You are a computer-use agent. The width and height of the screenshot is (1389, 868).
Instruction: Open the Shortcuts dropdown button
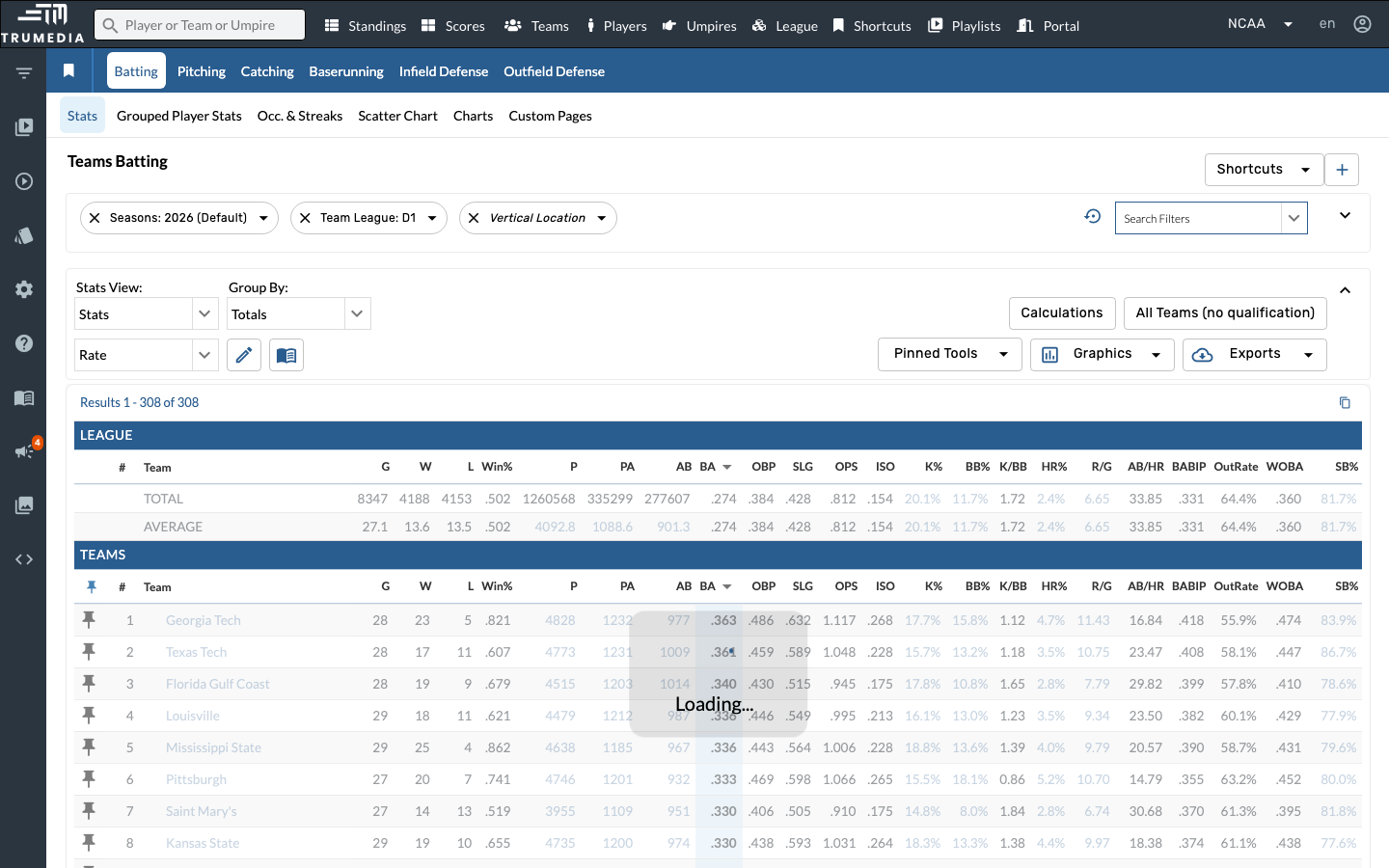pyautogui.click(x=1264, y=170)
